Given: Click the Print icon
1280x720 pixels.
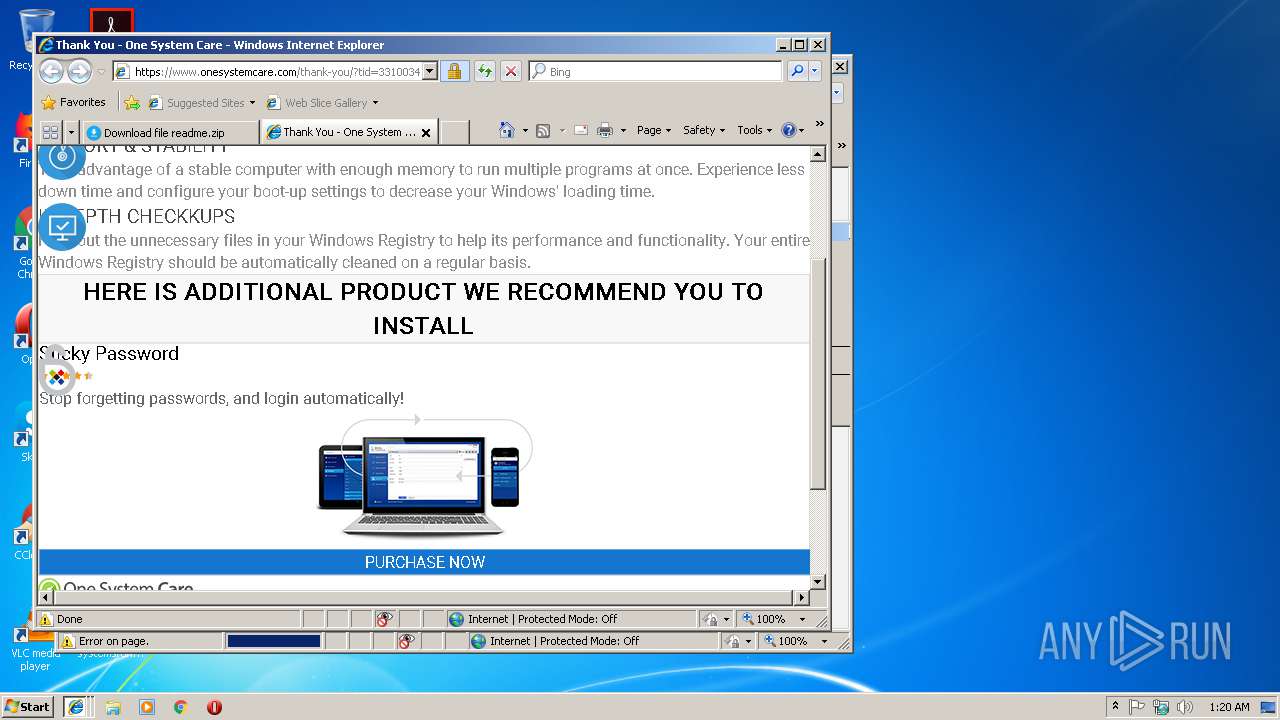Looking at the screenshot, I should 605,130.
